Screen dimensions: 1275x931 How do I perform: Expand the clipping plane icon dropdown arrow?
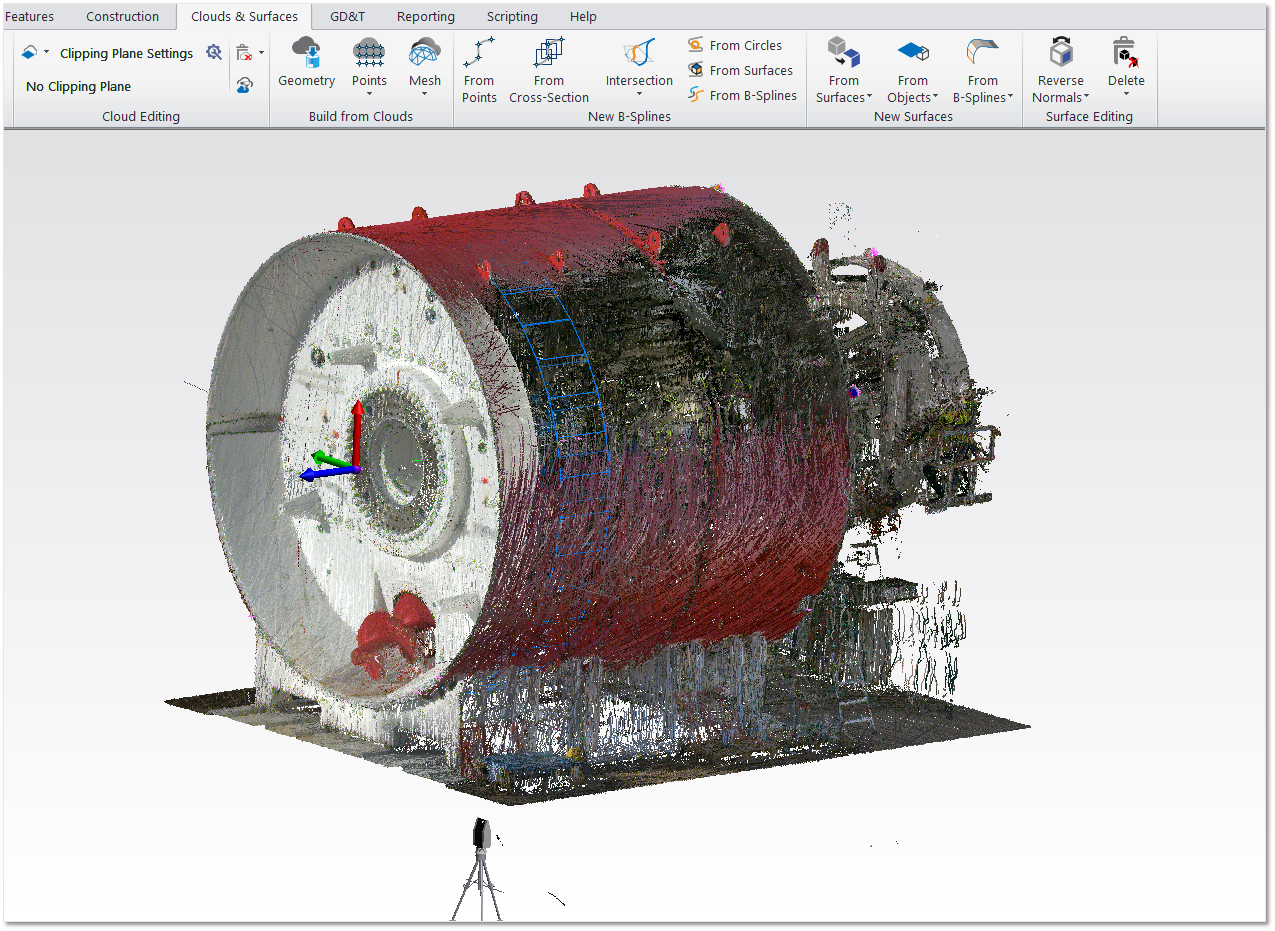(x=46, y=53)
